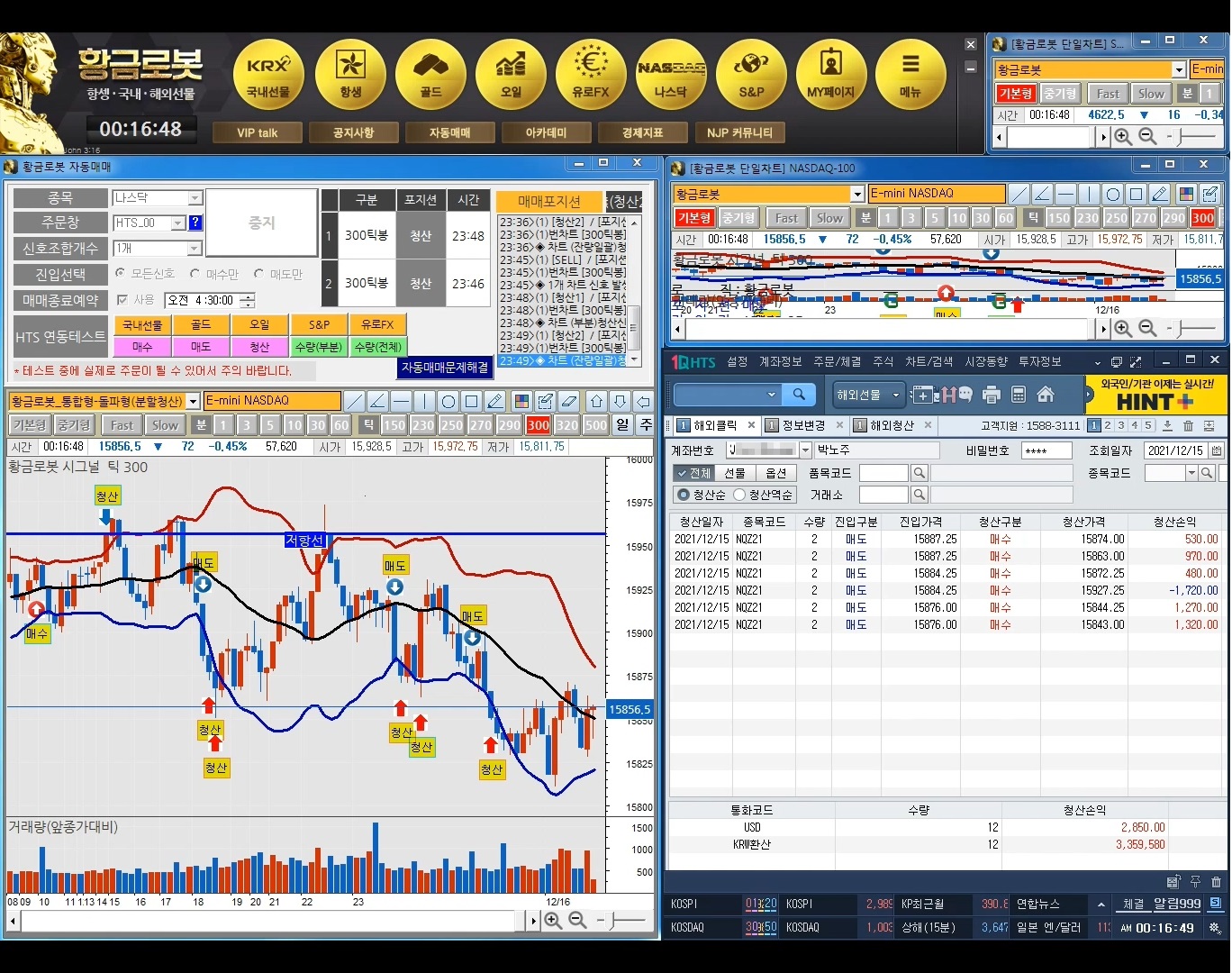This screenshot has width=1232, height=973.
Task: Expand strategy dropdown 황금로봇_통합형-돌파형 in main chart
Action: tap(193, 401)
